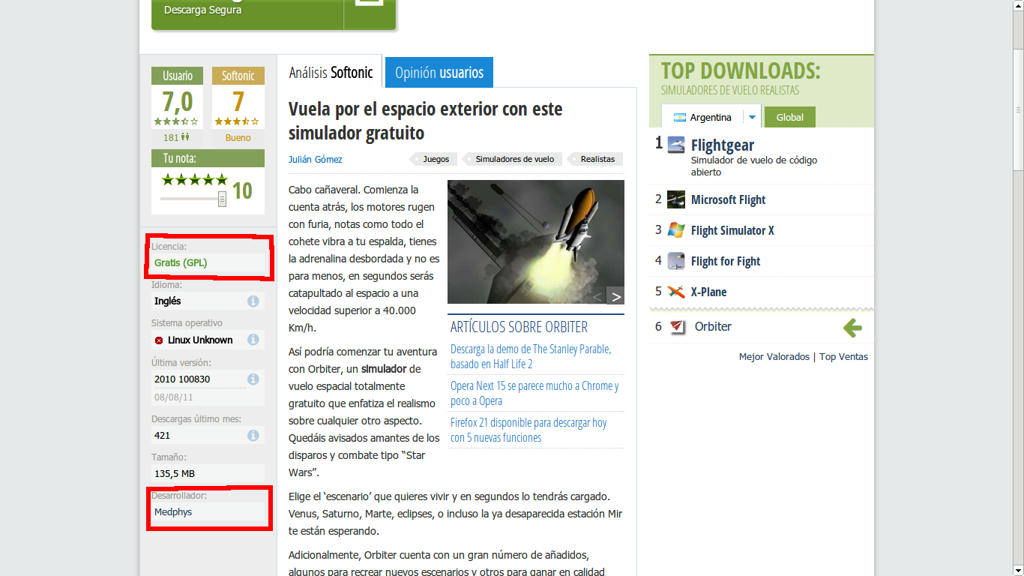Open the X-Plane link
Image resolution: width=1024 pixels, height=576 pixels.
[709, 292]
